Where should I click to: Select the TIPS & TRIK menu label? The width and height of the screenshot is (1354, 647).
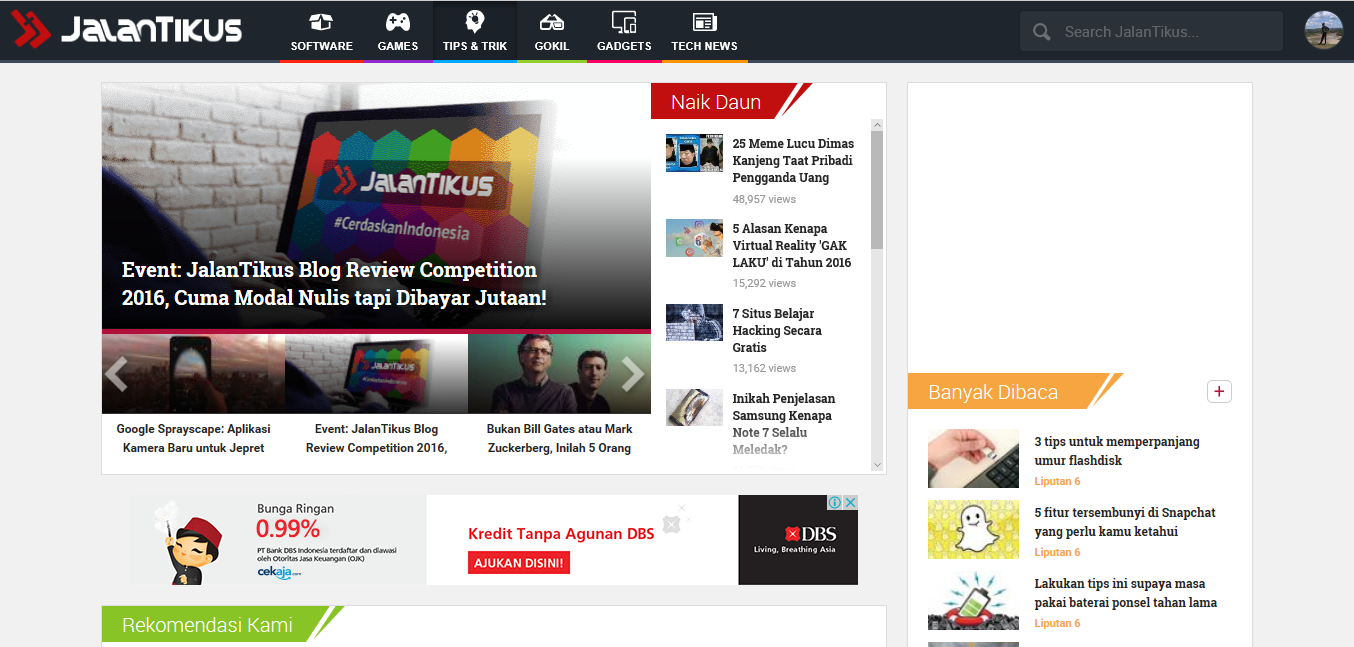click(475, 46)
